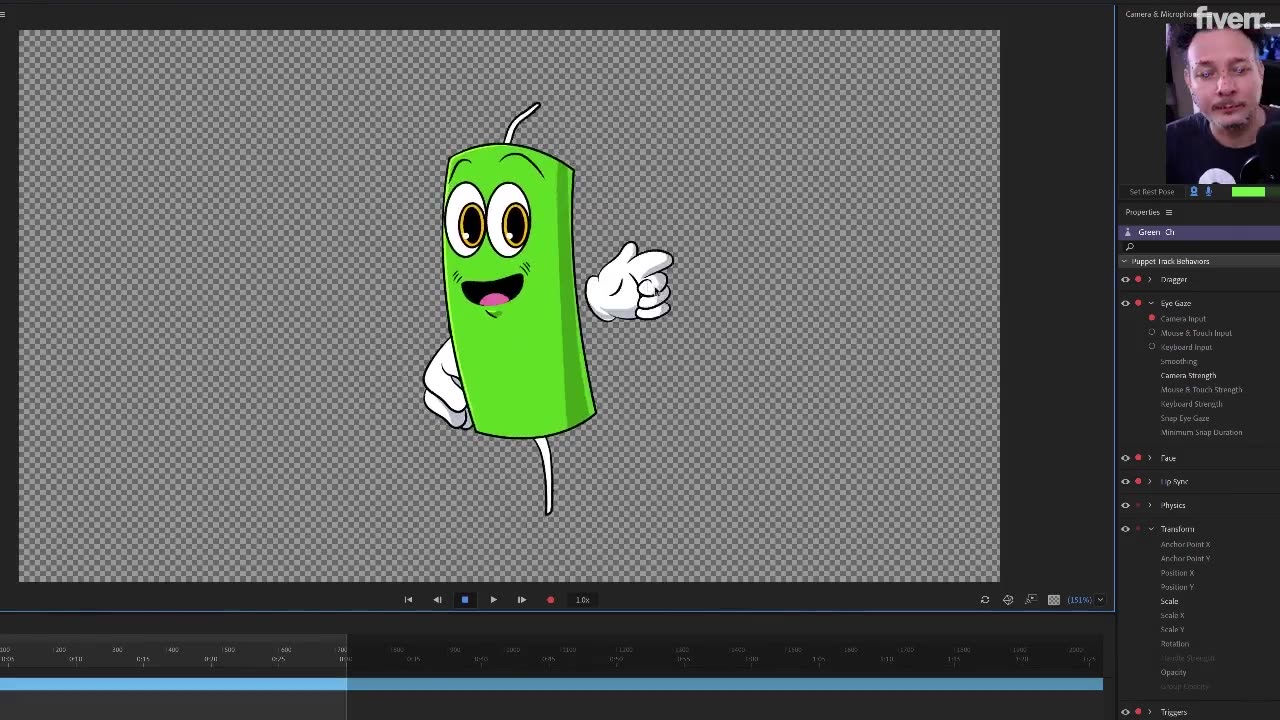Select the Scale X parameter
This screenshot has height=720, width=1280.
[x=1172, y=615]
